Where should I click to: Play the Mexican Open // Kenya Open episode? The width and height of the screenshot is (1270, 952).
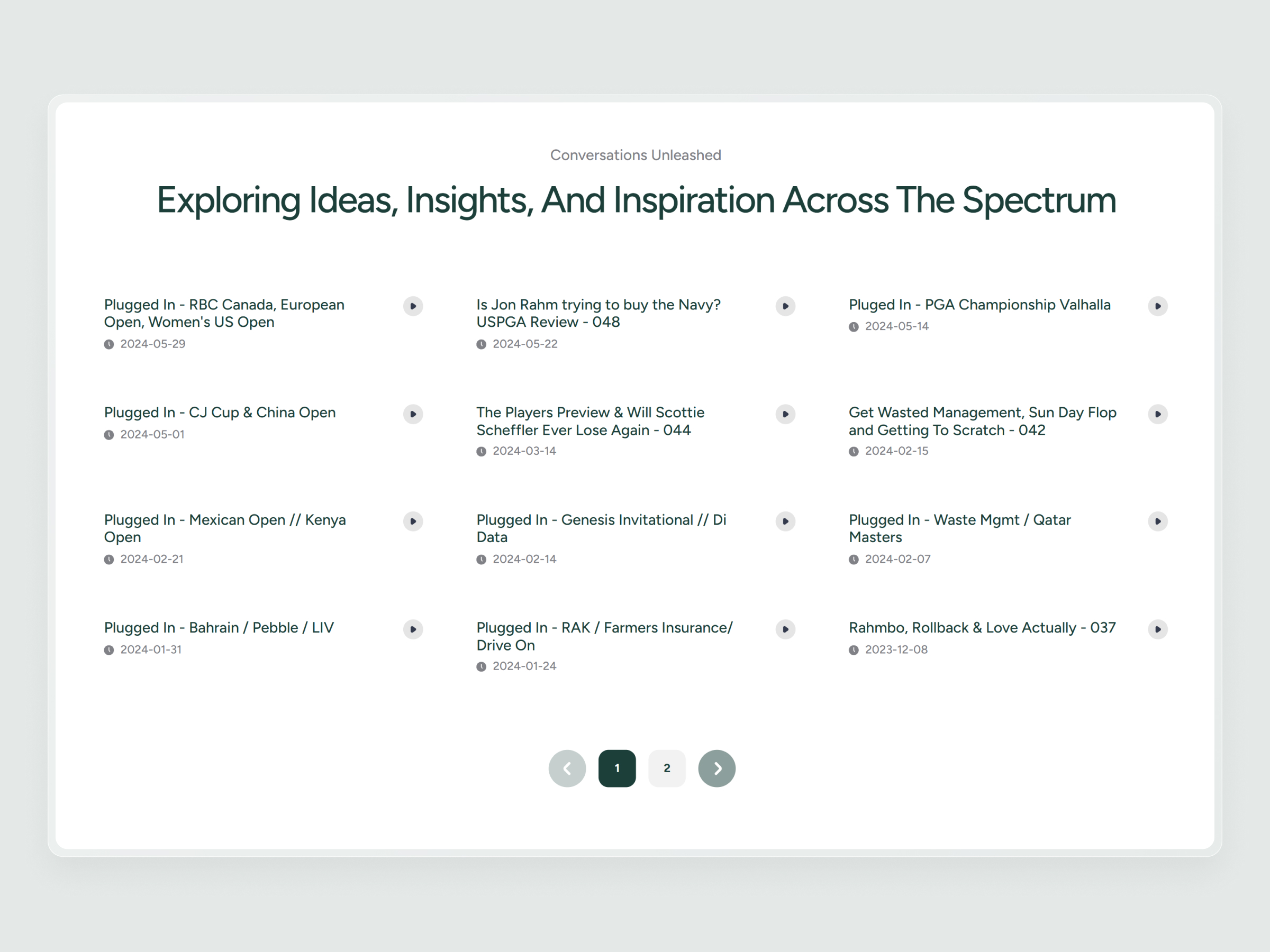(x=413, y=521)
